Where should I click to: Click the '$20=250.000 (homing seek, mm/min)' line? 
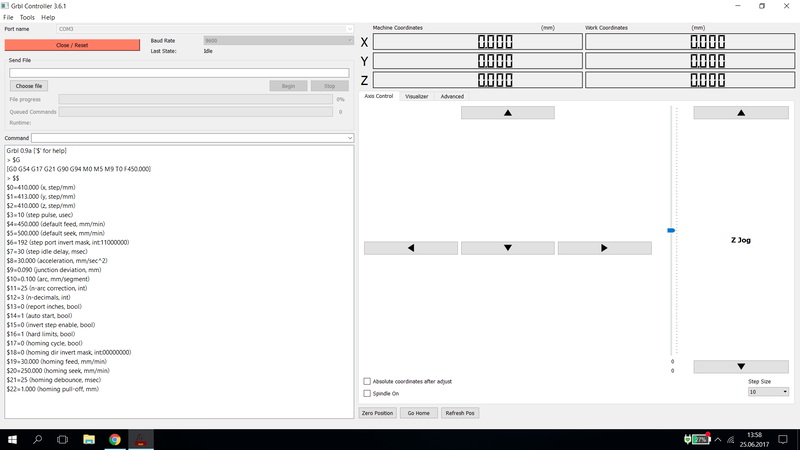58,371
